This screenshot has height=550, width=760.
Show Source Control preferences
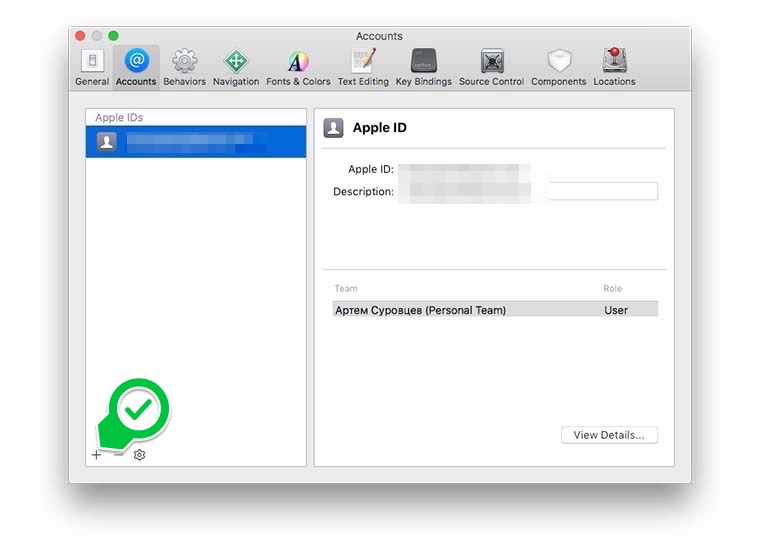pos(491,67)
